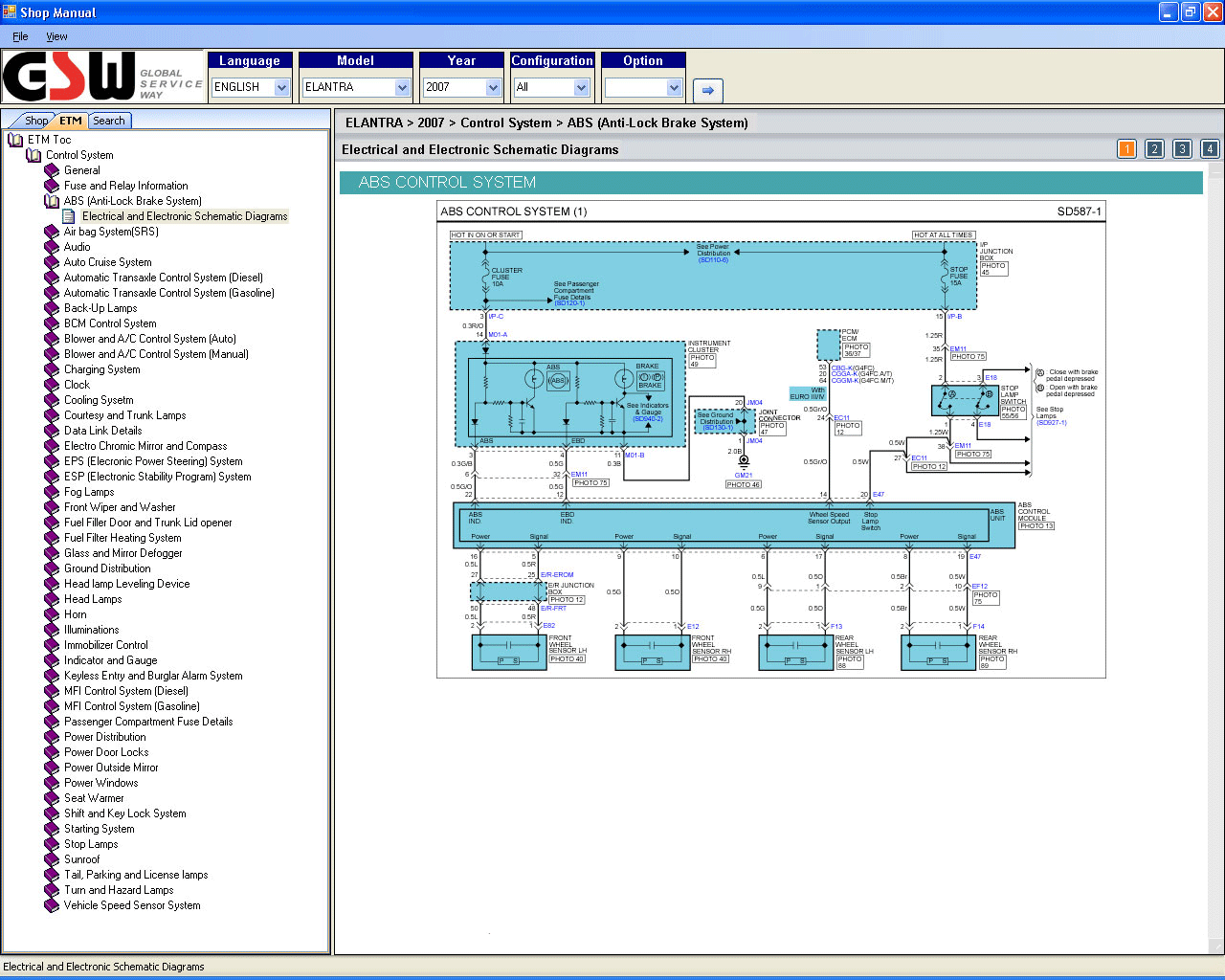
Task: Click the SD927-1 Stop Lamps link
Action: click(1051, 422)
